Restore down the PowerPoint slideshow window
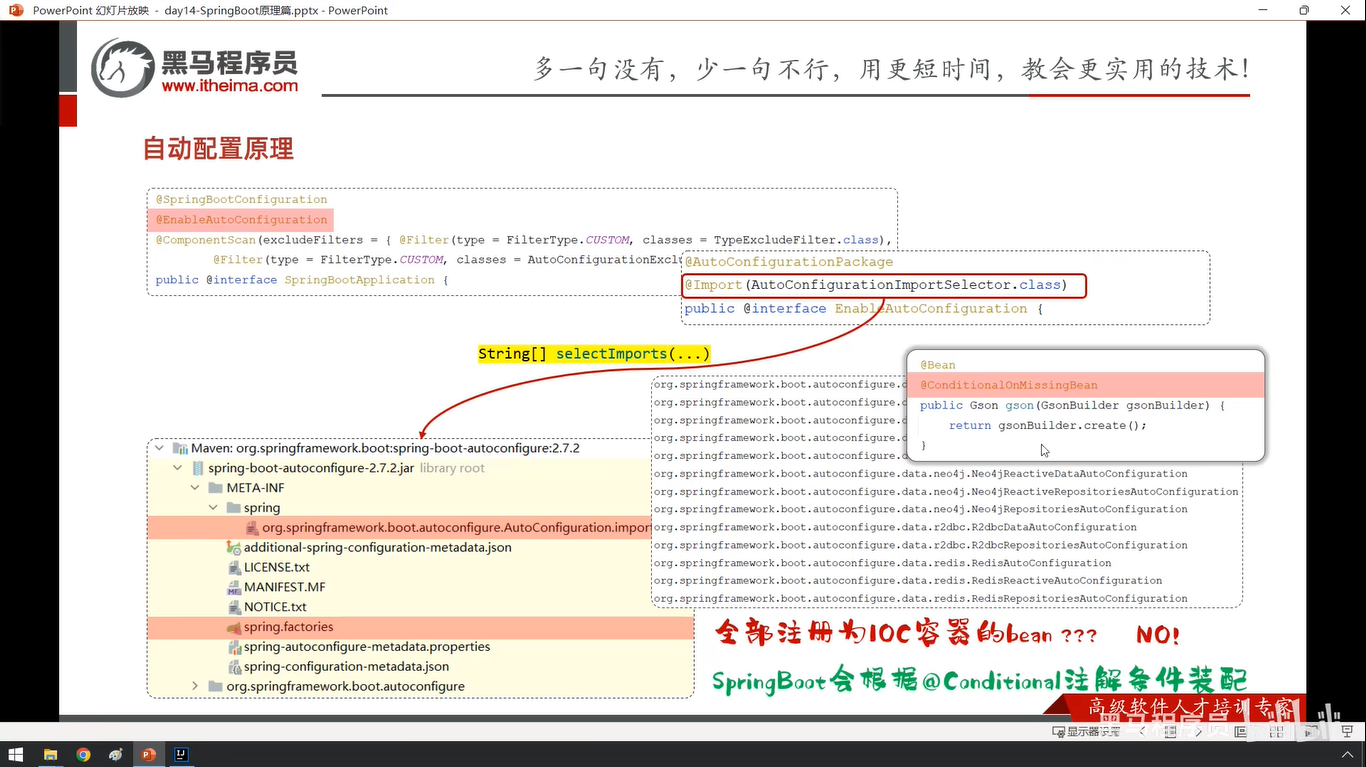Screen dimensions: 1366x767 [1304, 10]
